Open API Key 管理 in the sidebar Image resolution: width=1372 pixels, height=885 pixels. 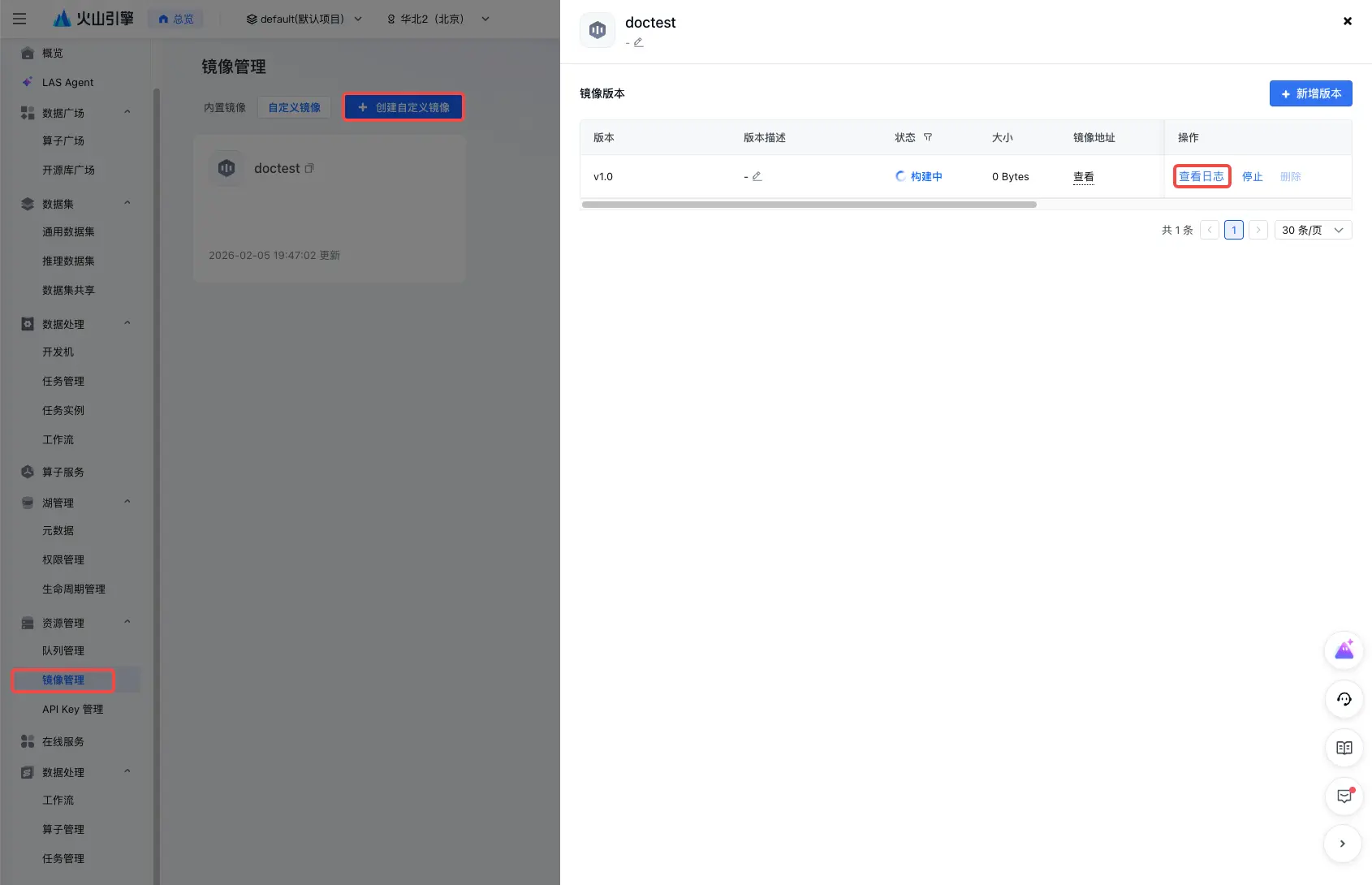pos(73,709)
